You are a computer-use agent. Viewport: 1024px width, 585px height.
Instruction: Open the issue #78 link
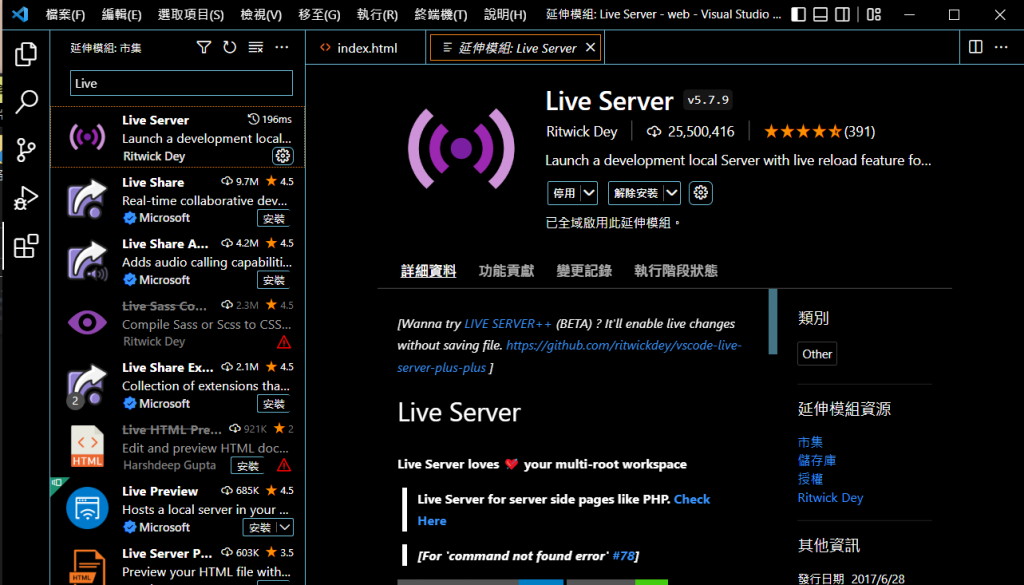(623, 556)
